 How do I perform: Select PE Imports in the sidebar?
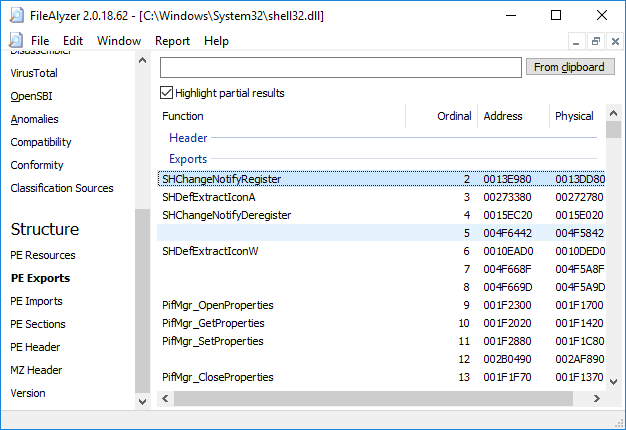click(36, 301)
